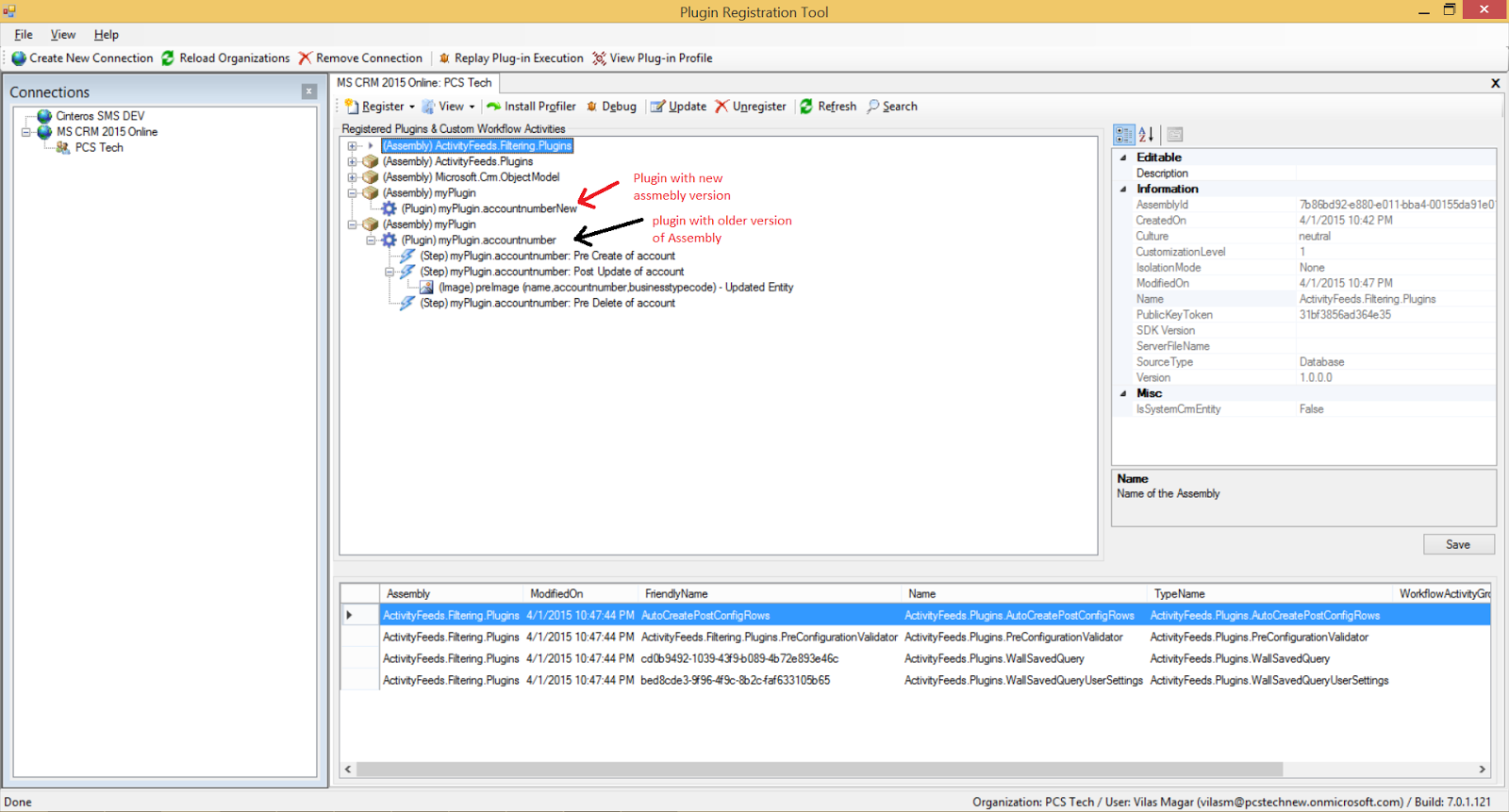Click the PublicKeyToken value 31bf3856ad364e35

1396,315
